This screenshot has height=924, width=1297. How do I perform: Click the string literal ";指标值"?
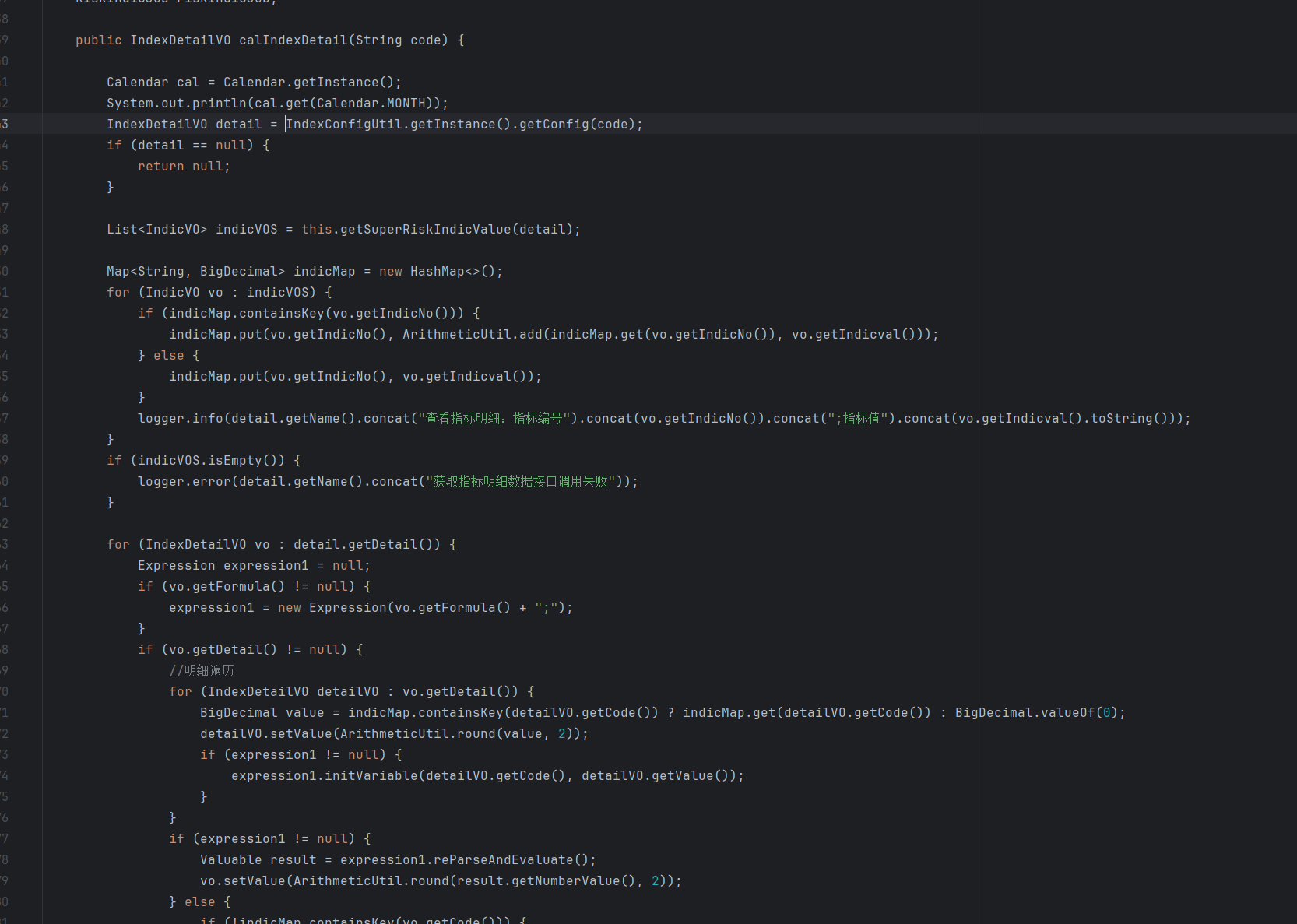click(856, 418)
